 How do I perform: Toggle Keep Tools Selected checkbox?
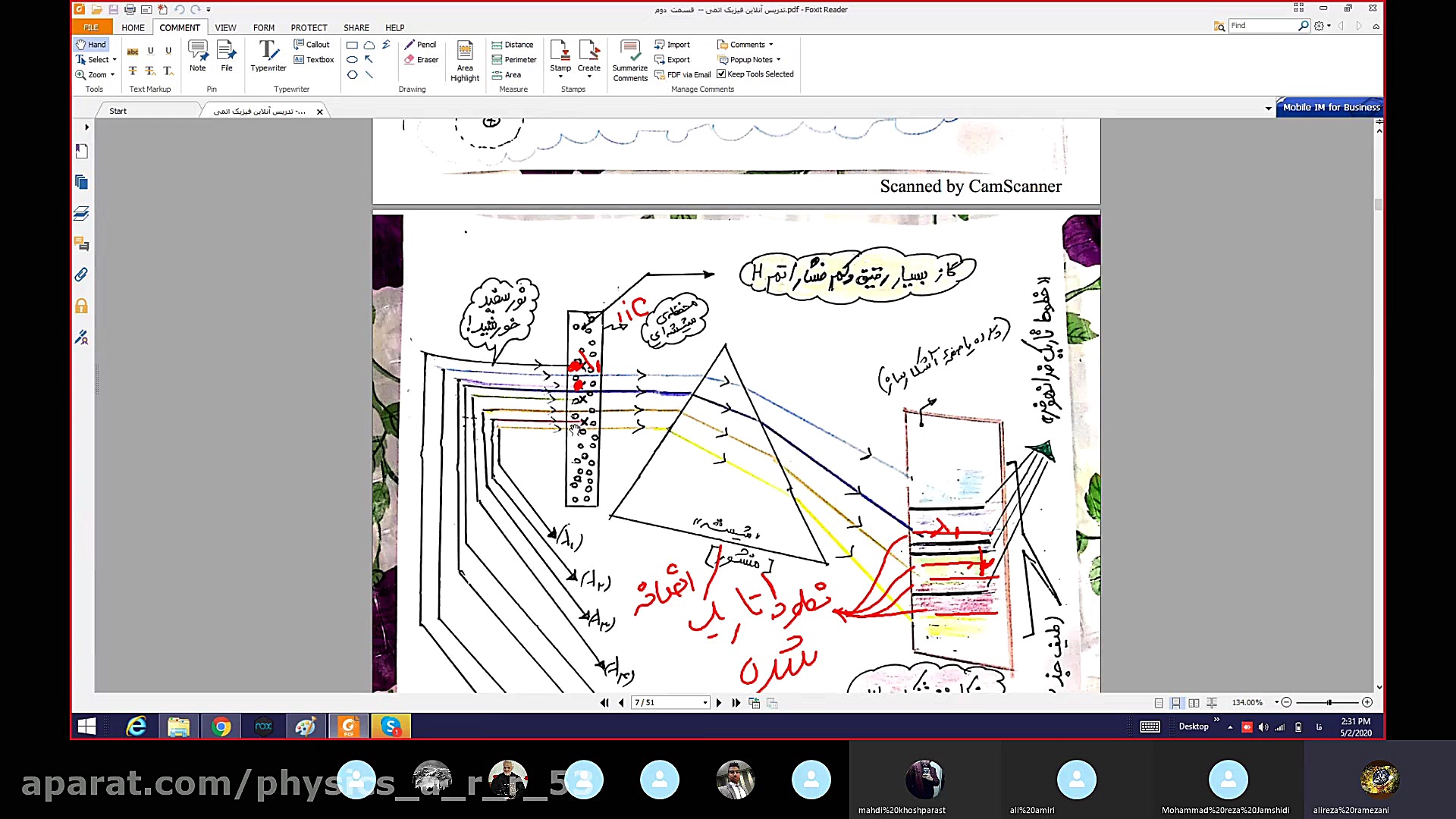point(721,74)
